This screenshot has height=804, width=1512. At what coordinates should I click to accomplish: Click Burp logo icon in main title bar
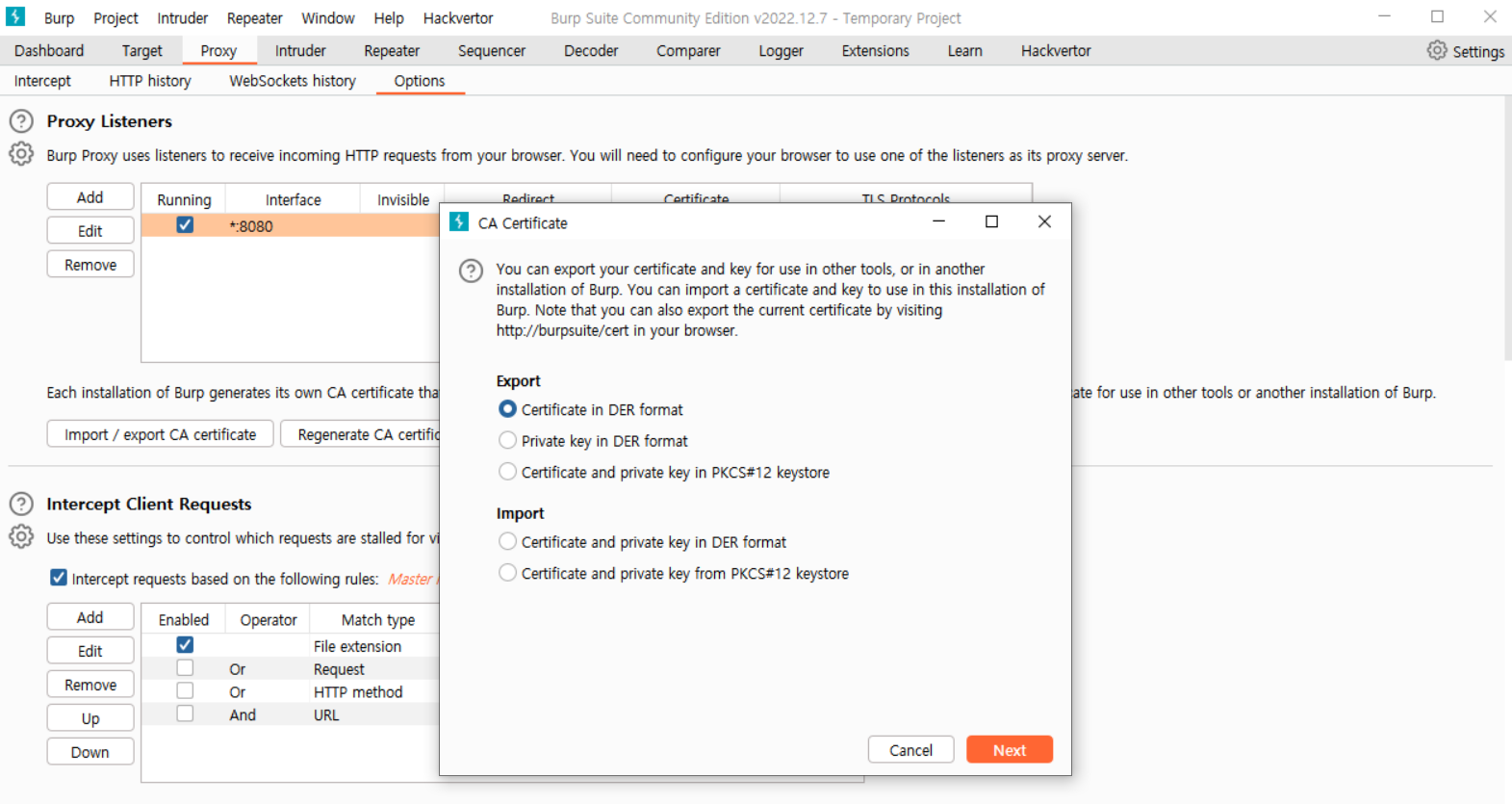[16, 16]
